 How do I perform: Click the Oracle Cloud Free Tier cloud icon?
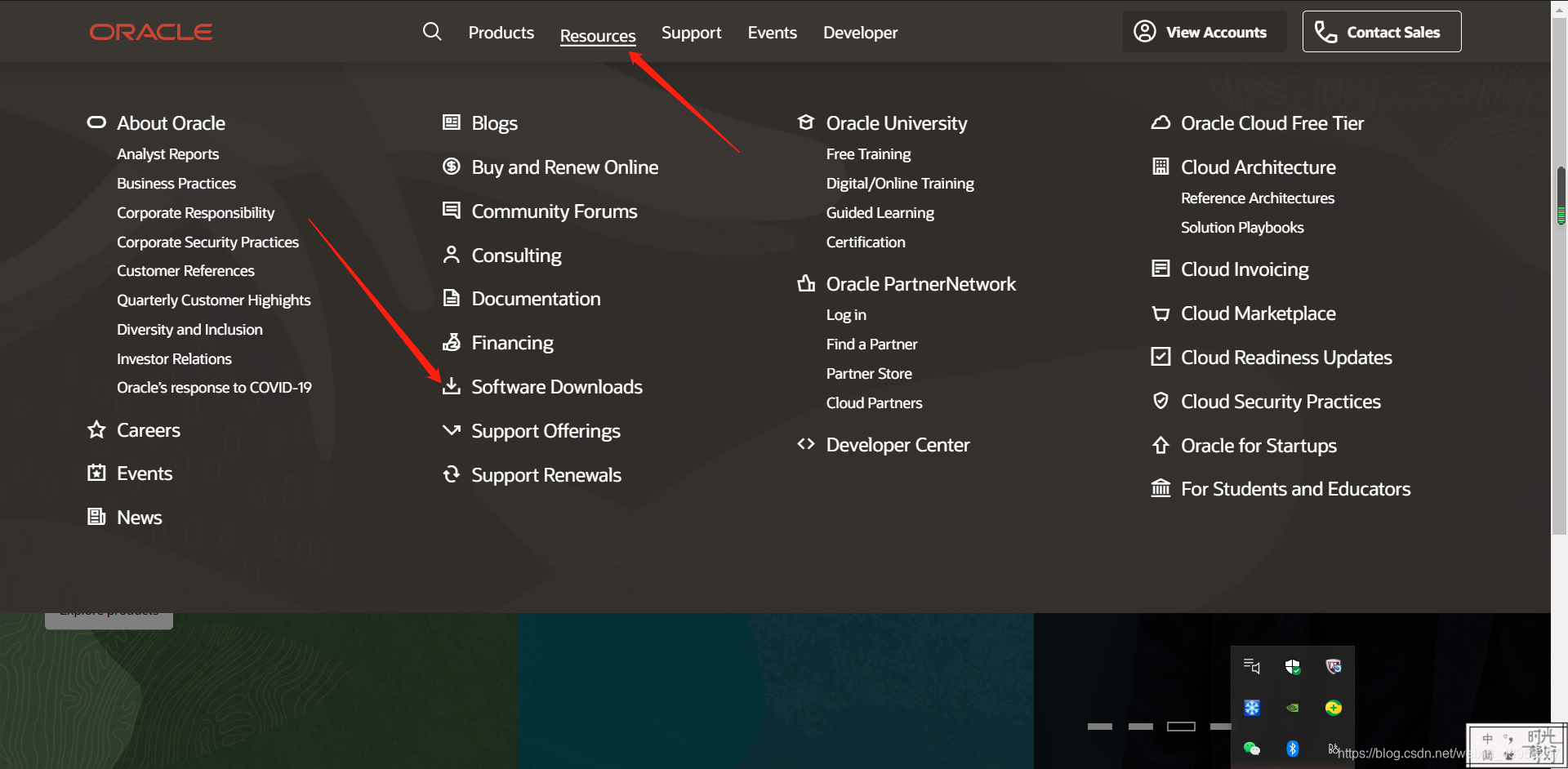click(1160, 122)
